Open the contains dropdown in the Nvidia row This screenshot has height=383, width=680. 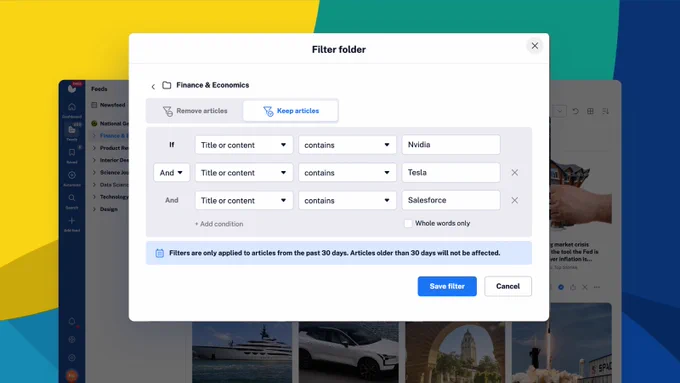pos(347,145)
